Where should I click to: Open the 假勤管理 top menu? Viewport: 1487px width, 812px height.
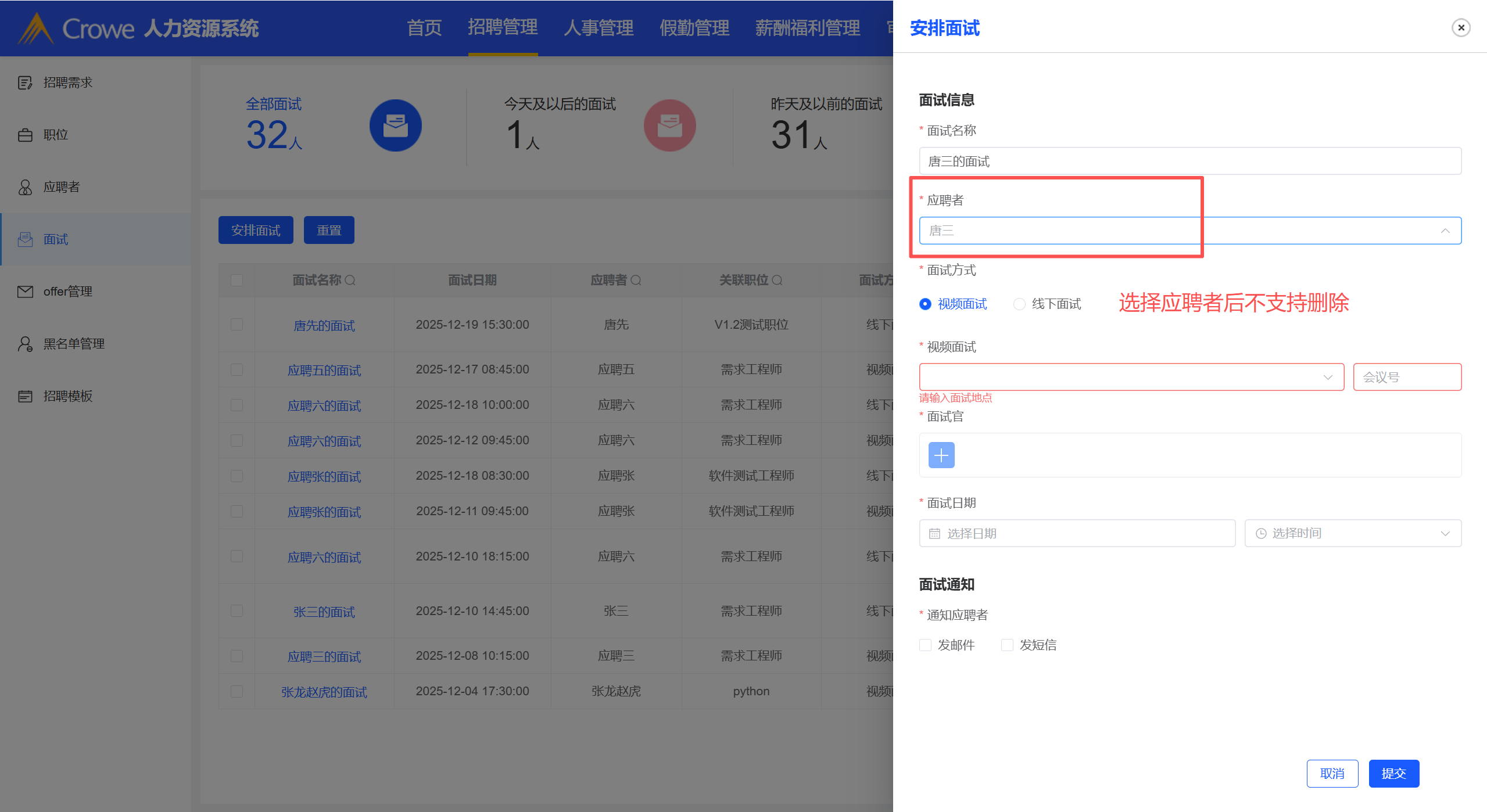pos(694,28)
